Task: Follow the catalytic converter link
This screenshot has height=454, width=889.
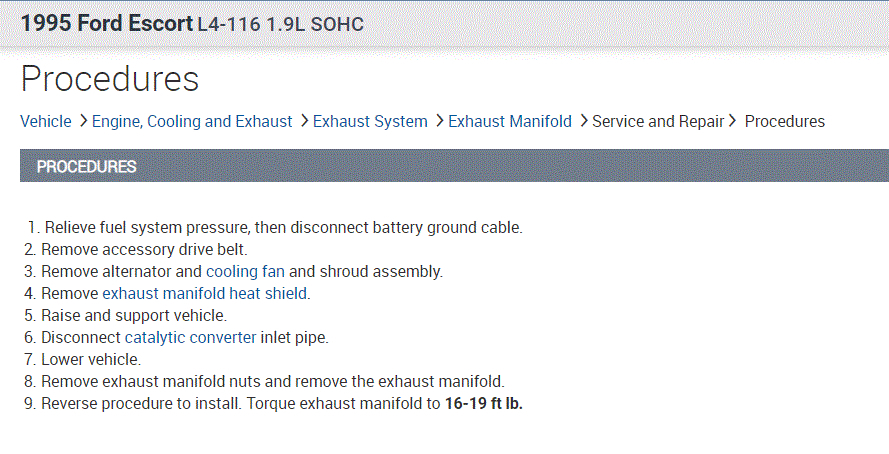Action: (x=190, y=337)
